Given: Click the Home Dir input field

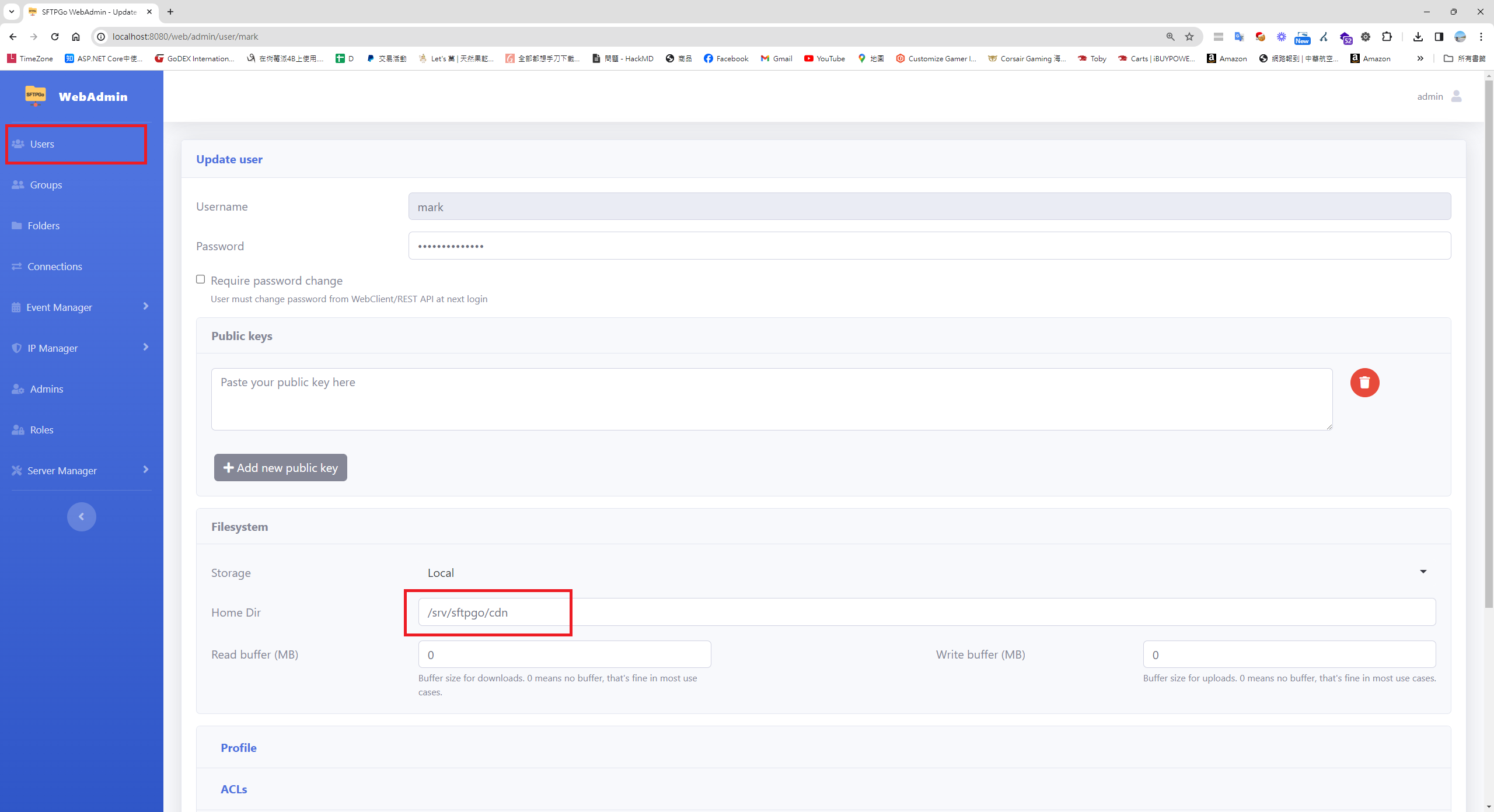Looking at the screenshot, I should point(926,612).
